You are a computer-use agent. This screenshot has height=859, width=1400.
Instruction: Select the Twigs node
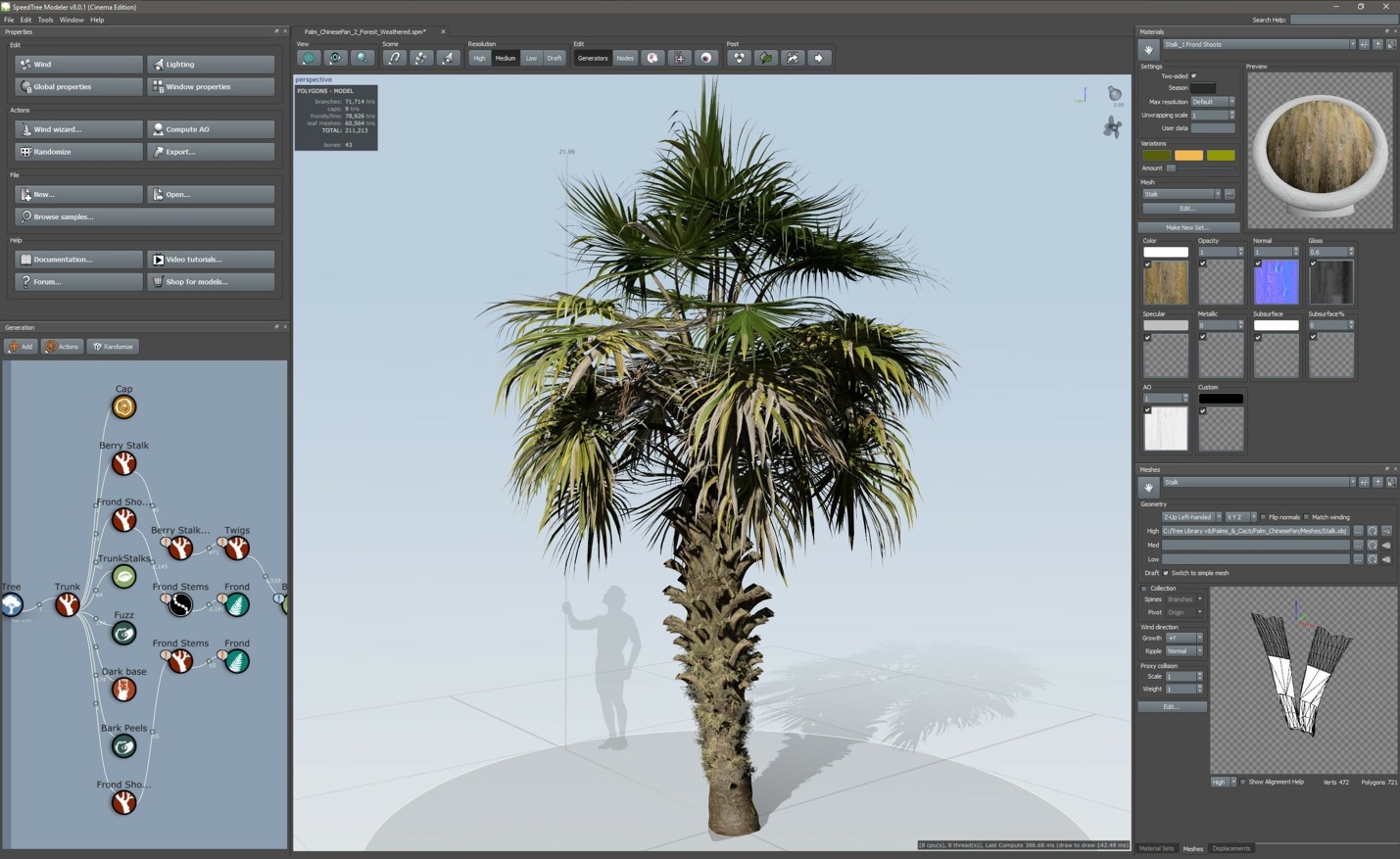click(237, 549)
